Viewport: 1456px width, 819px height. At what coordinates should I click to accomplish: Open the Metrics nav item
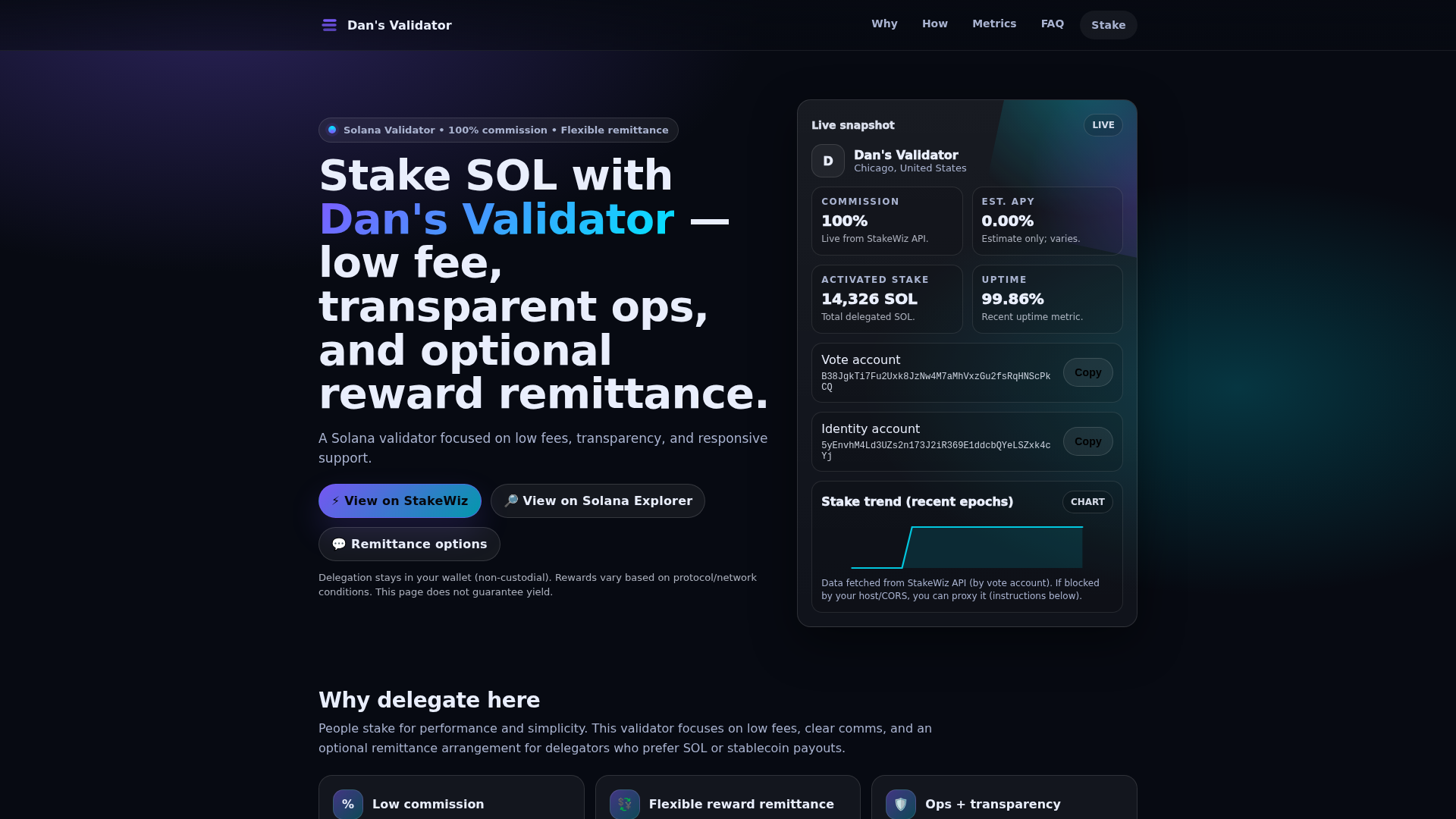tap(994, 24)
